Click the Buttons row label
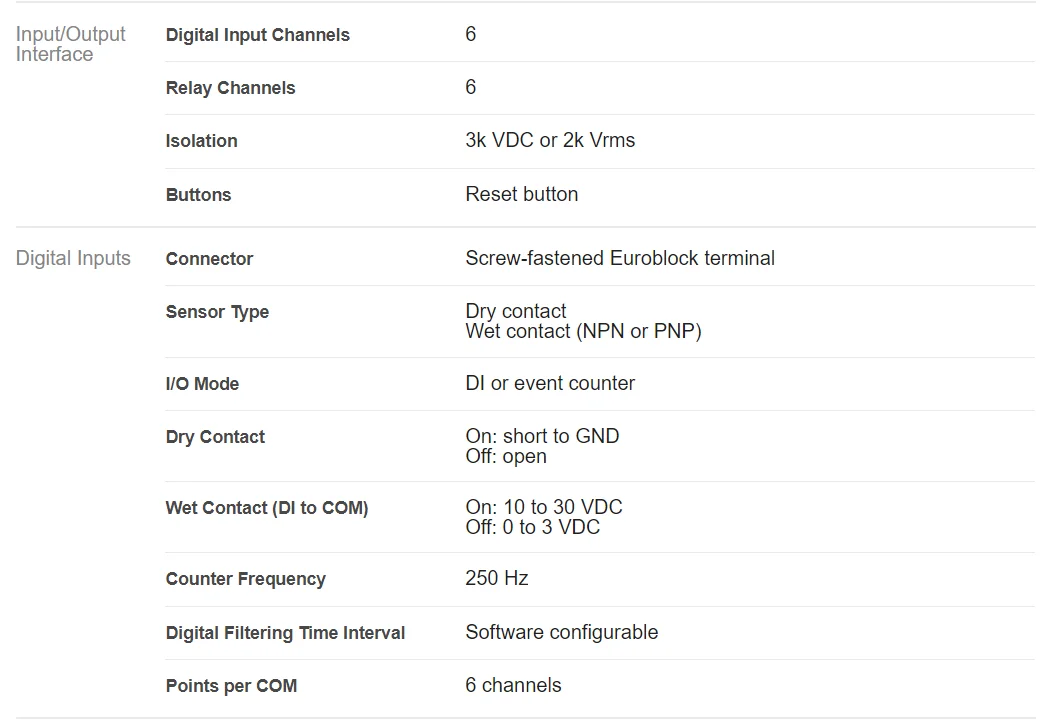The width and height of the screenshot is (1058, 721). point(198,195)
